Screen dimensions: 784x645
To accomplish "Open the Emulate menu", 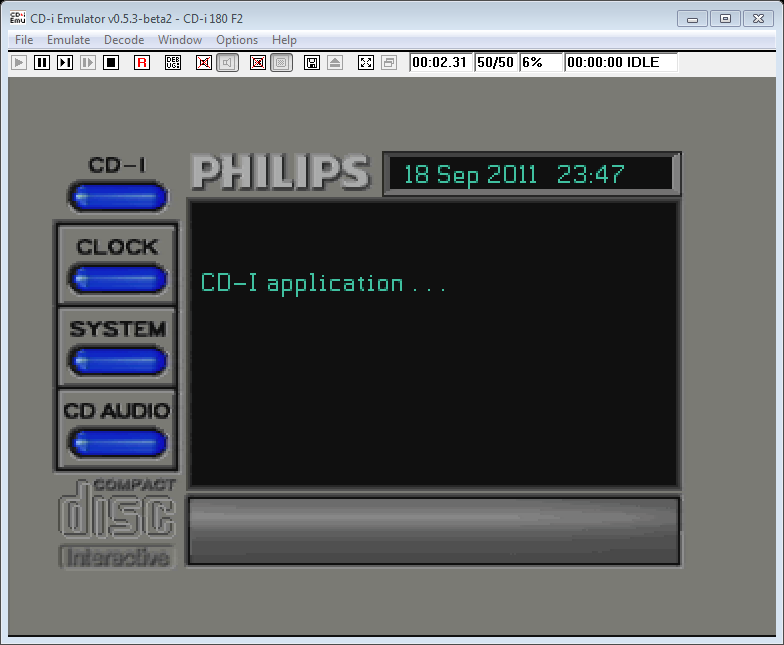I will pyautogui.click(x=68, y=40).
